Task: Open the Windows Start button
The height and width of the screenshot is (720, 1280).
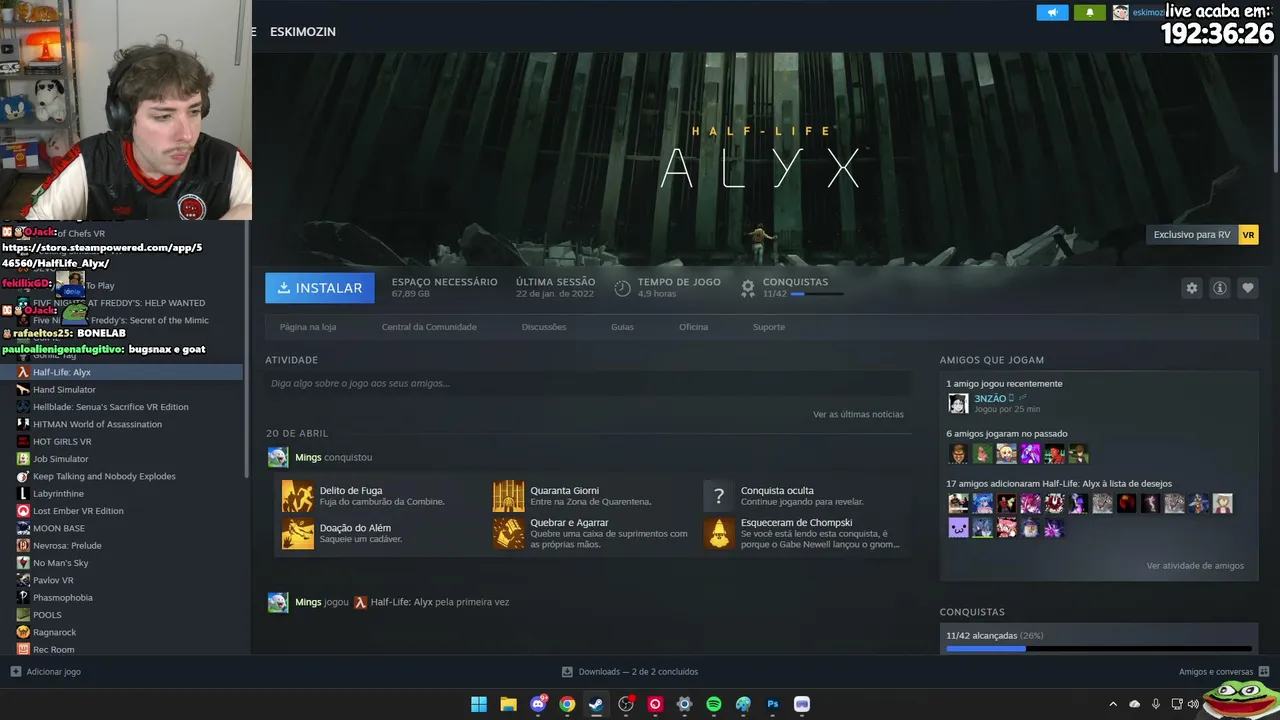Action: pyautogui.click(x=479, y=704)
